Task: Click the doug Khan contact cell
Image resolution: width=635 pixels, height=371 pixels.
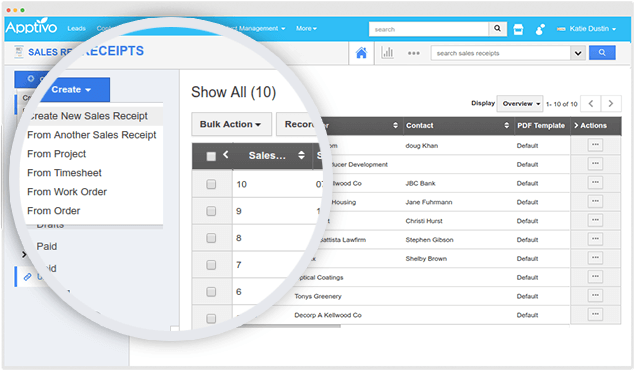Action: point(422,146)
